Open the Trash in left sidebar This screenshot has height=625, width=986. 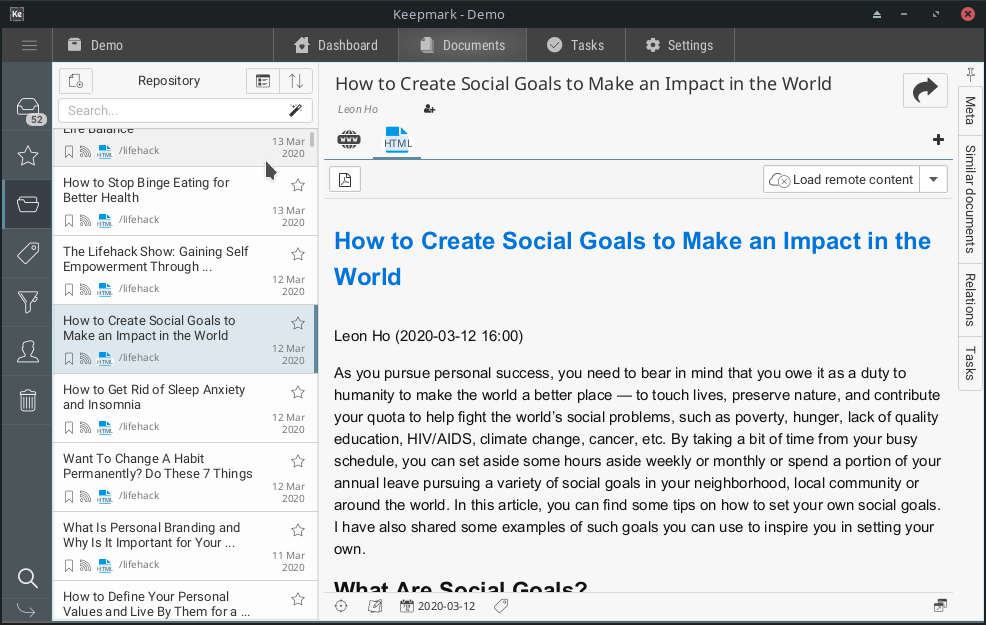click(28, 401)
